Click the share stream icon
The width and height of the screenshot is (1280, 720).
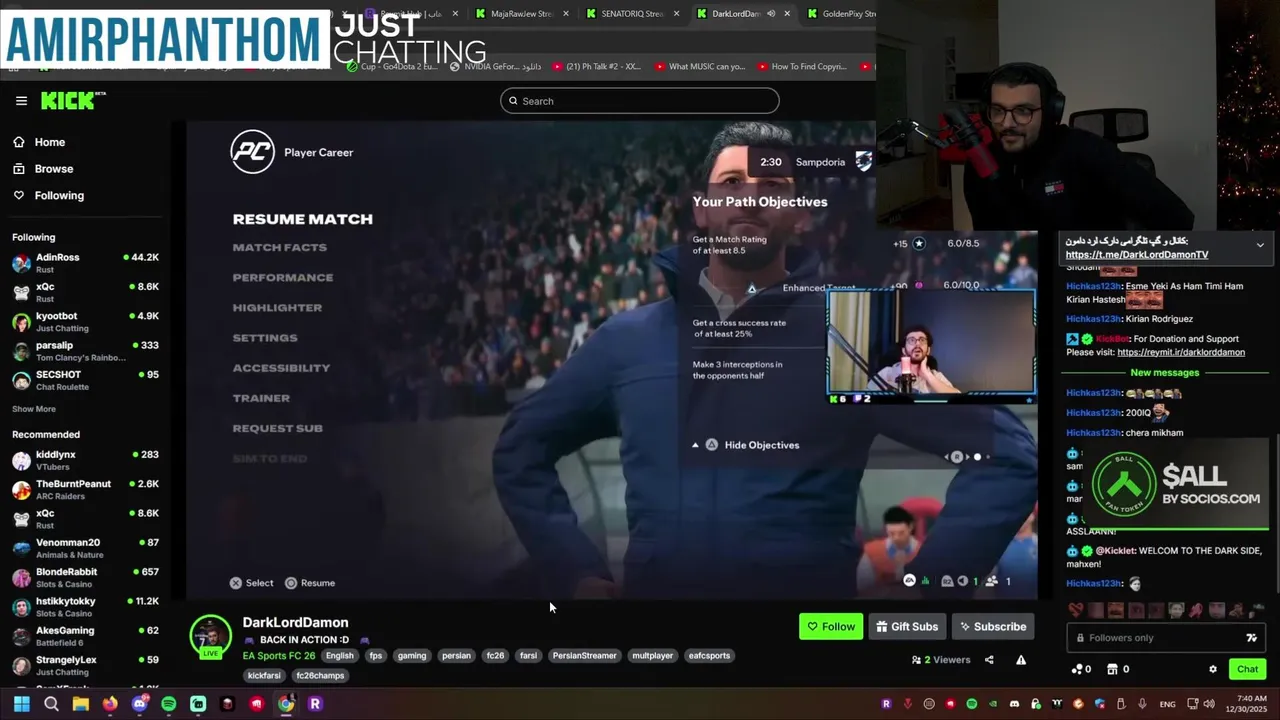989,660
